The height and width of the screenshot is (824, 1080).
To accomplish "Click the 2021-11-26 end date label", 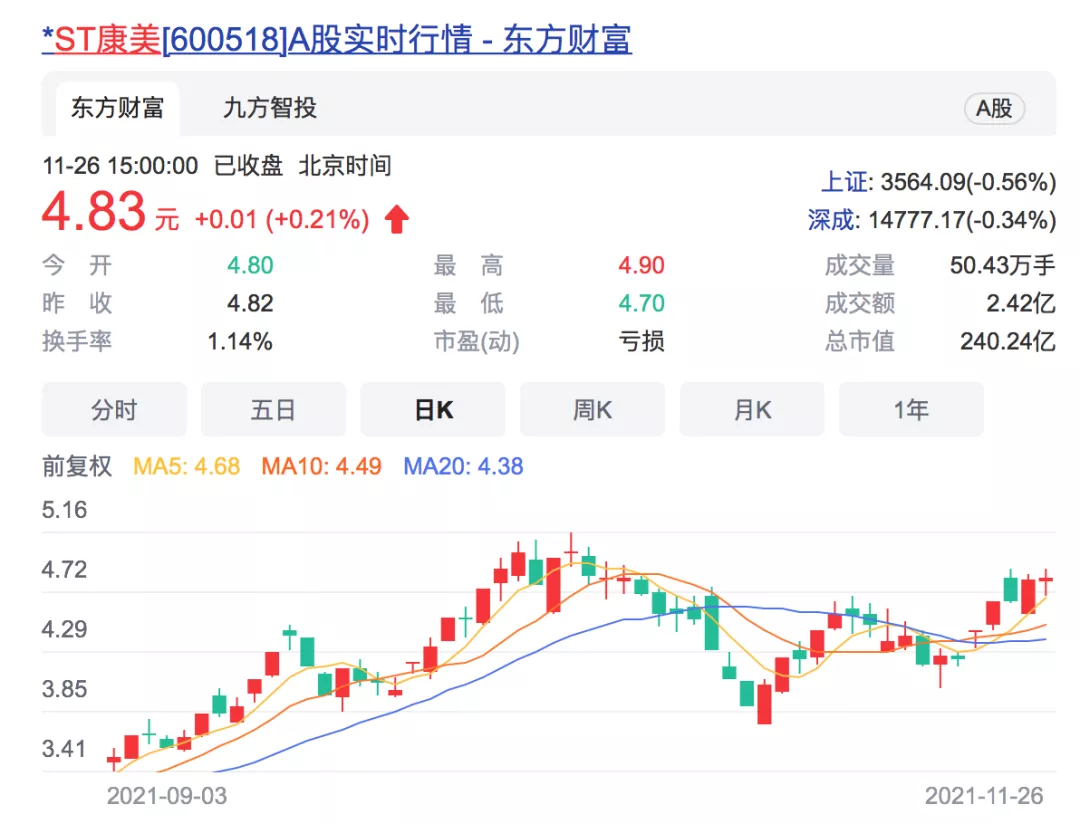I will point(984,796).
